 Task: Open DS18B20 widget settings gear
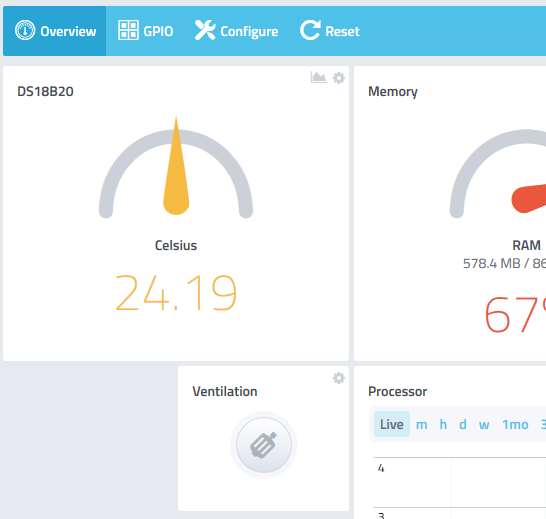tap(339, 78)
